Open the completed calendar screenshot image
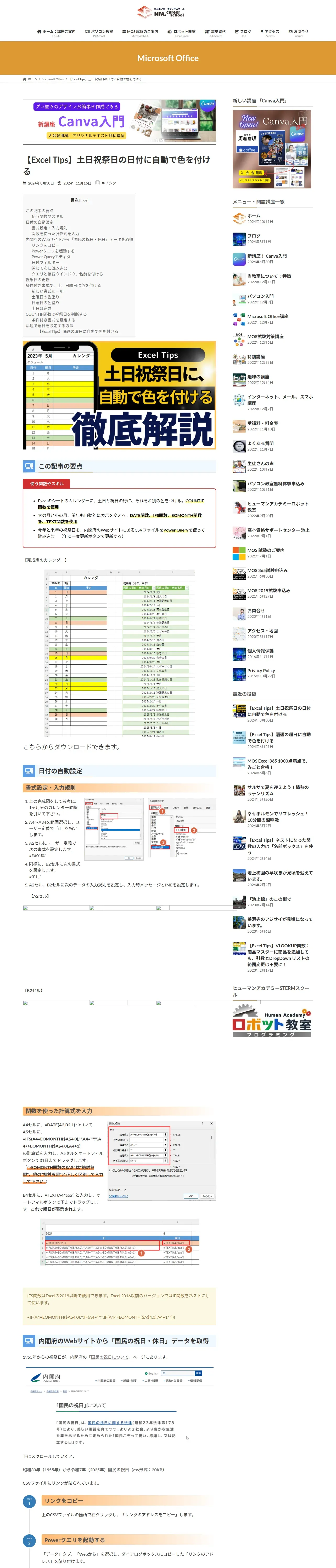The image size is (336, 1568). click(120, 653)
